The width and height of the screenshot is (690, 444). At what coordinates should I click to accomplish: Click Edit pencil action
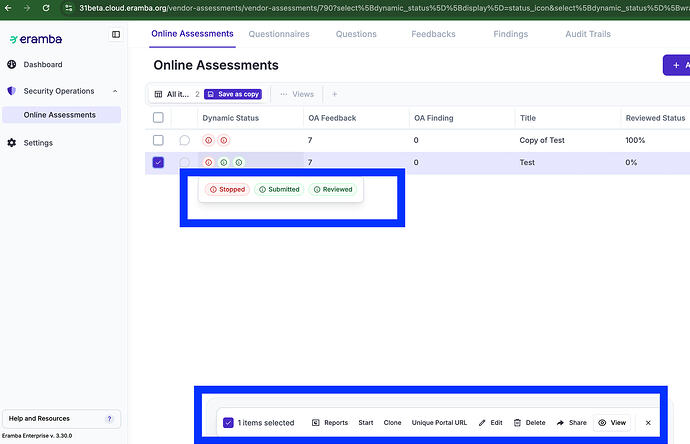[491, 423]
